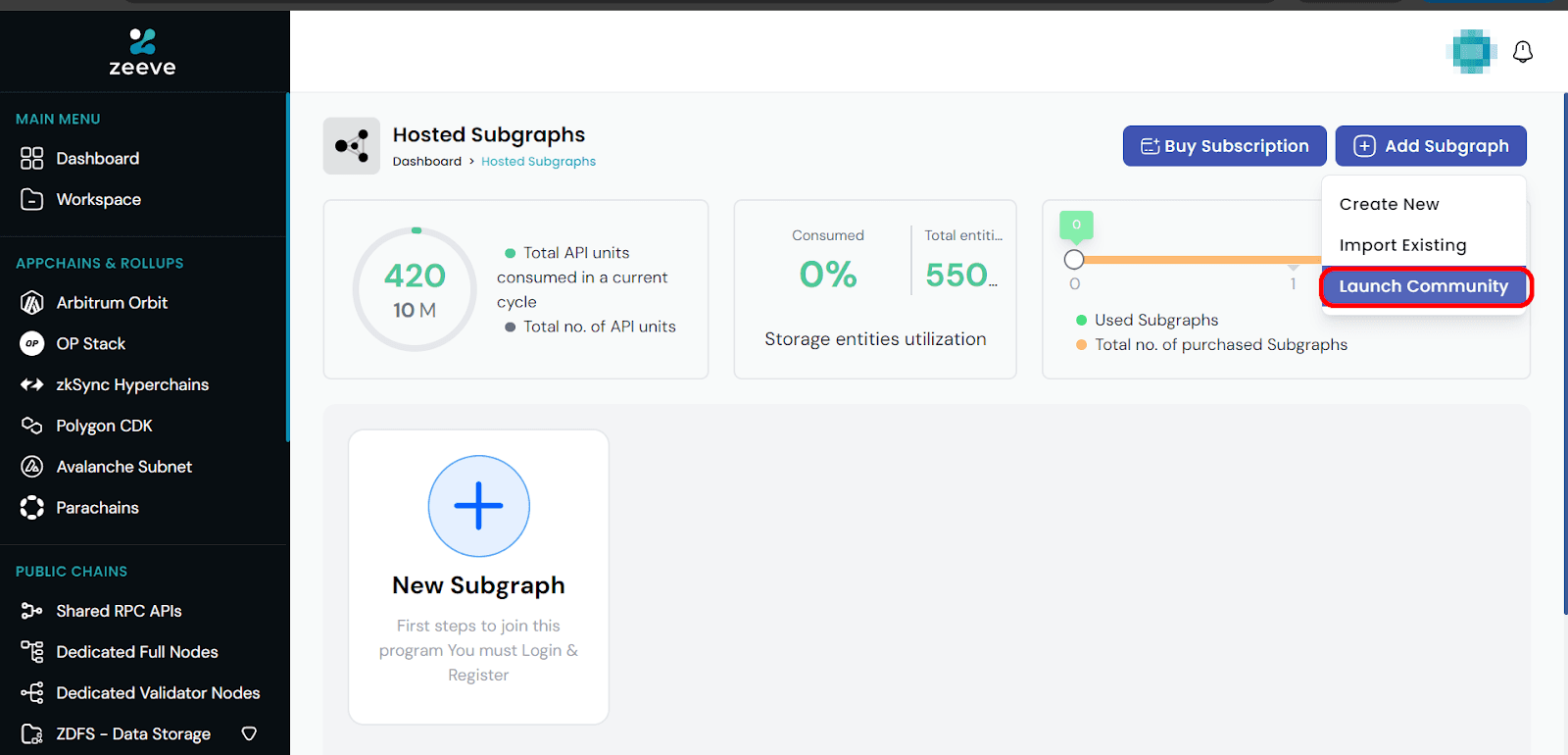
Task: Go to Arbitrum Orbit
Action: pos(112,303)
